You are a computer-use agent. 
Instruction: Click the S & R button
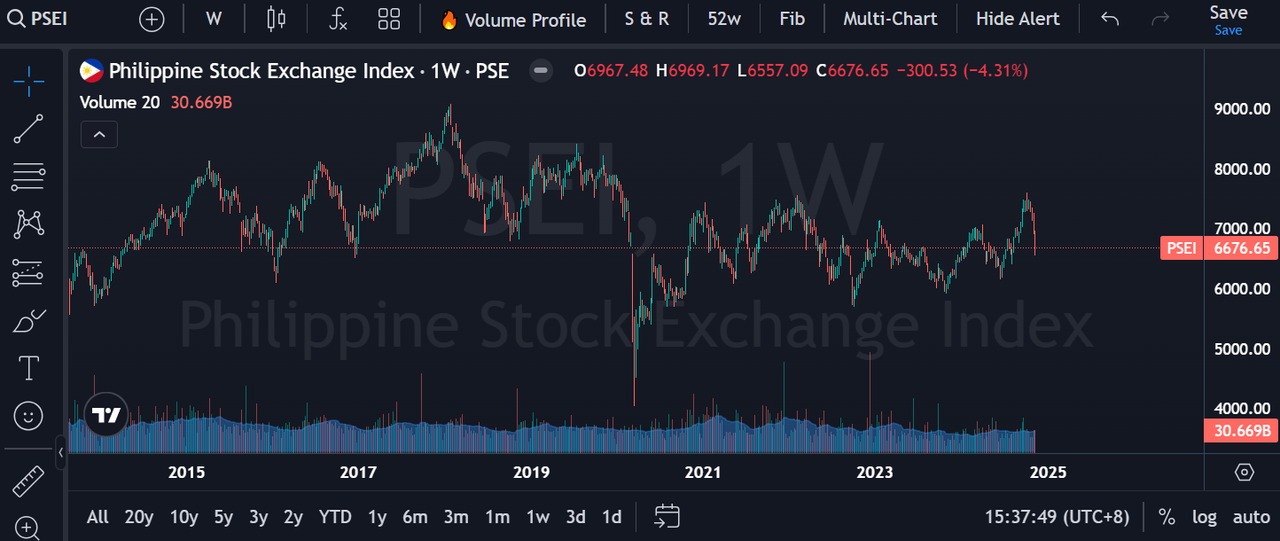[646, 19]
